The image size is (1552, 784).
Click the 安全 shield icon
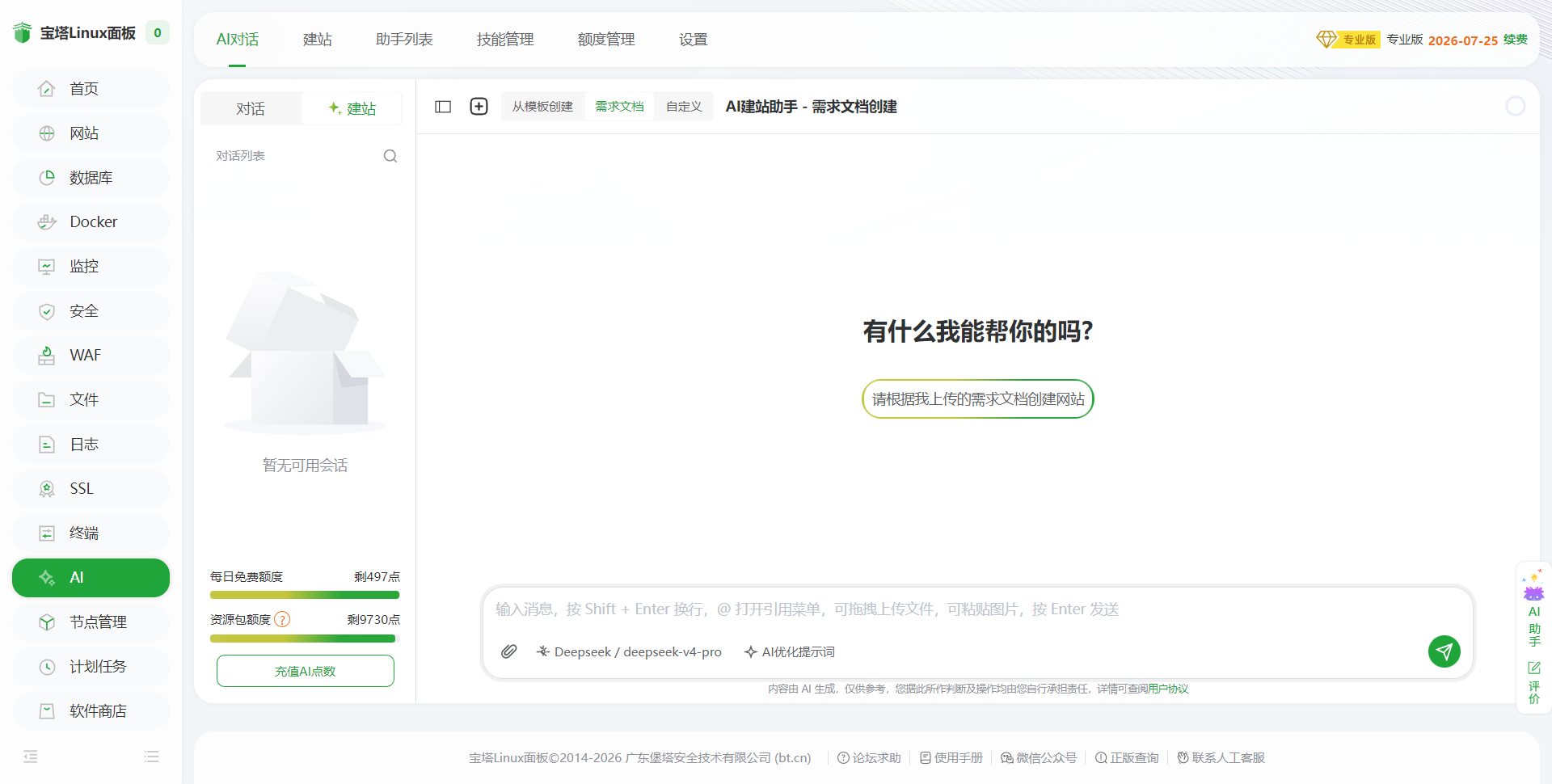click(x=47, y=311)
